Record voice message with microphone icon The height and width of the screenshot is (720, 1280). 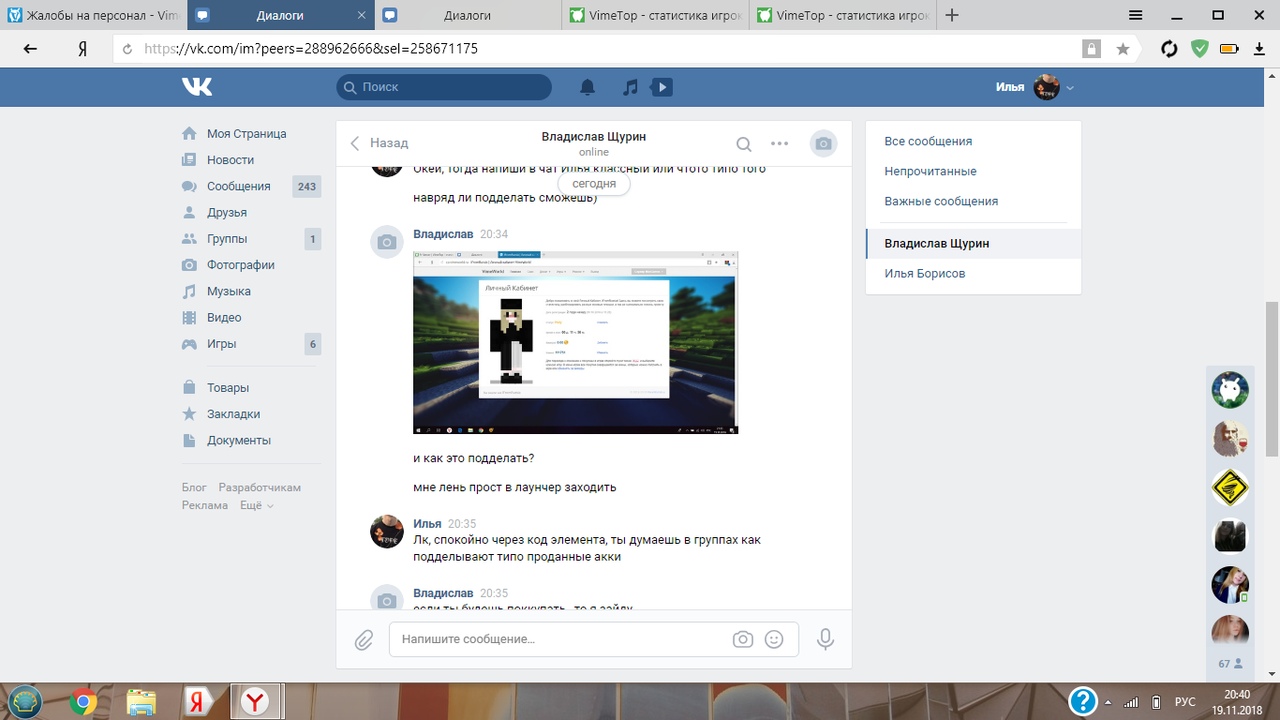tap(825, 639)
